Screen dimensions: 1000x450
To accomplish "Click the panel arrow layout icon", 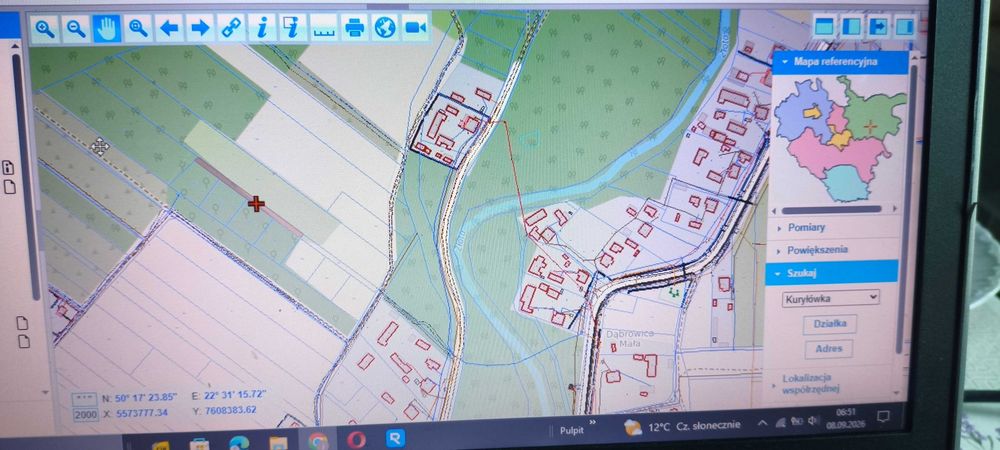I will [x=878, y=26].
